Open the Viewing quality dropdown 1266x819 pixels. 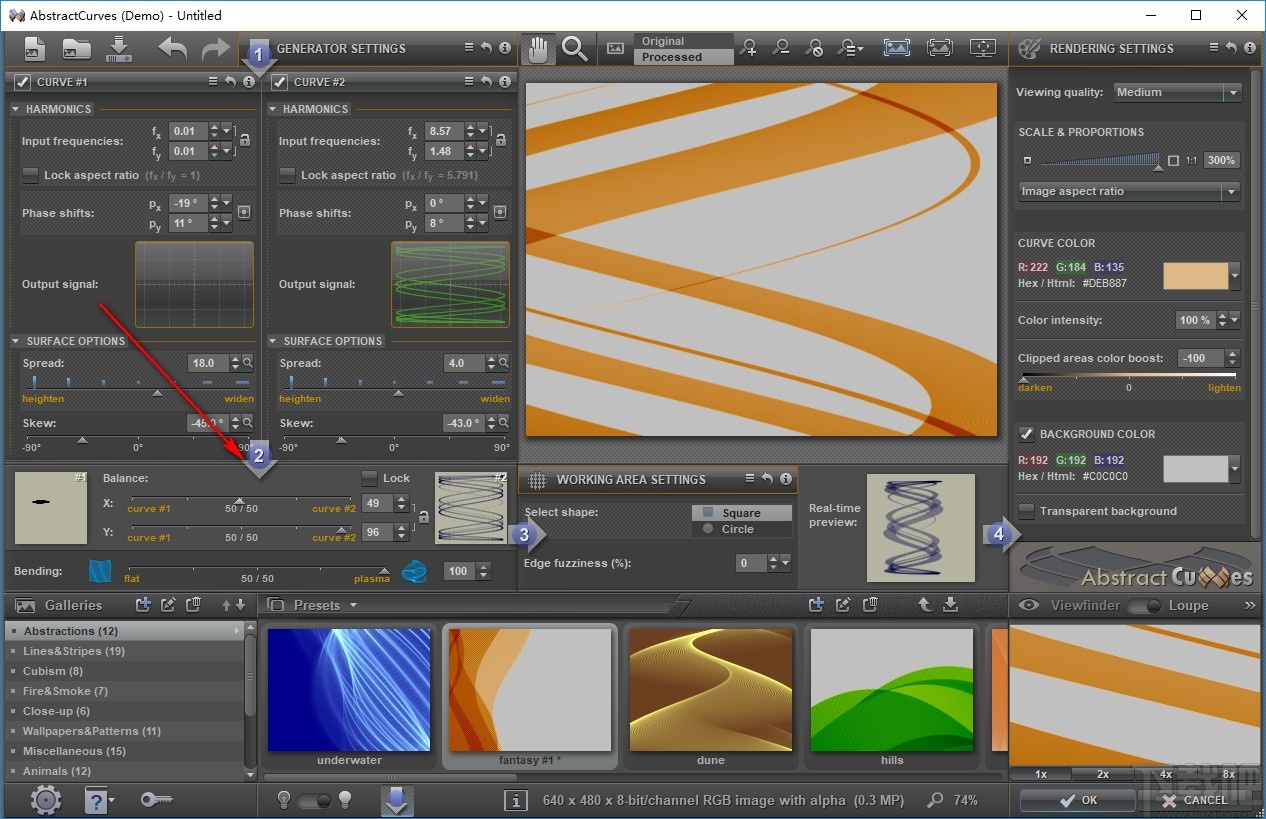click(x=1177, y=92)
